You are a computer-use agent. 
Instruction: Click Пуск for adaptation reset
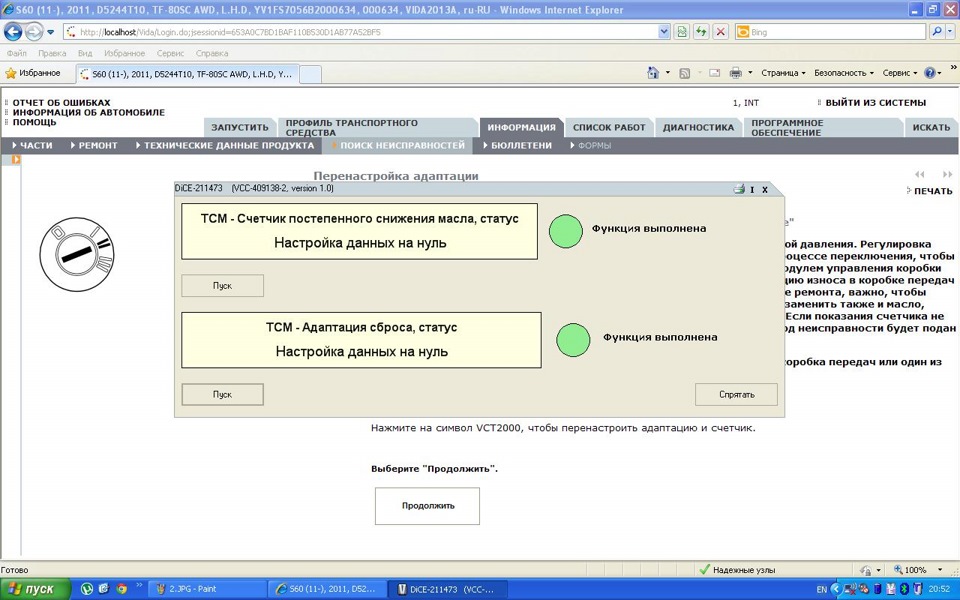[x=222, y=395]
